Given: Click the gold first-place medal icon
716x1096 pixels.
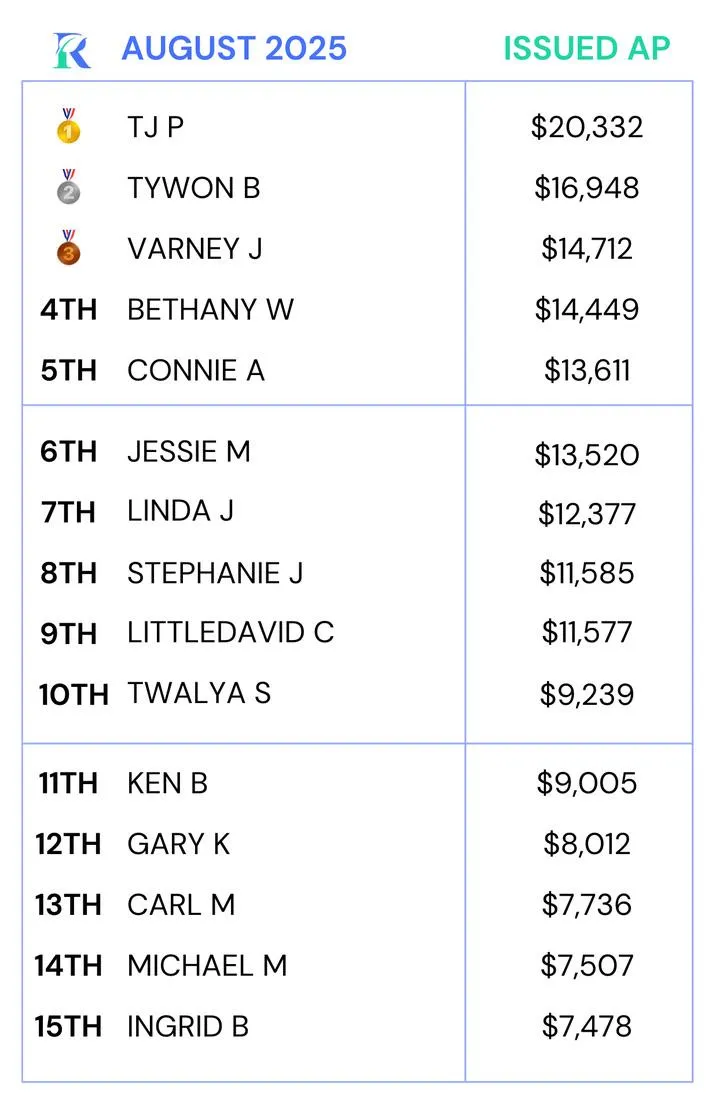Looking at the screenshot, I should point(69,126).
